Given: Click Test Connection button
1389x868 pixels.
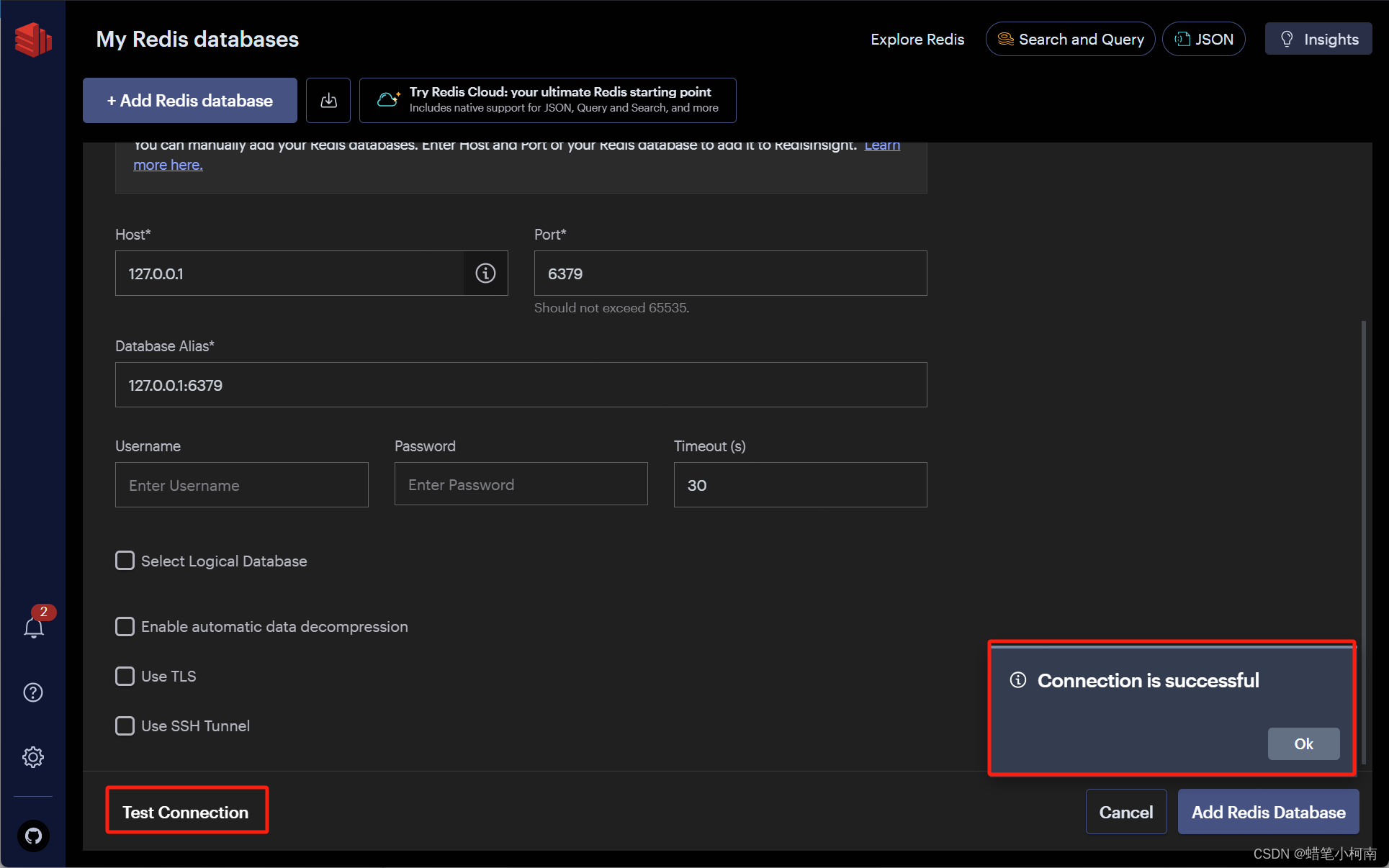Looking at the screenshot, I should pos(186,812).
